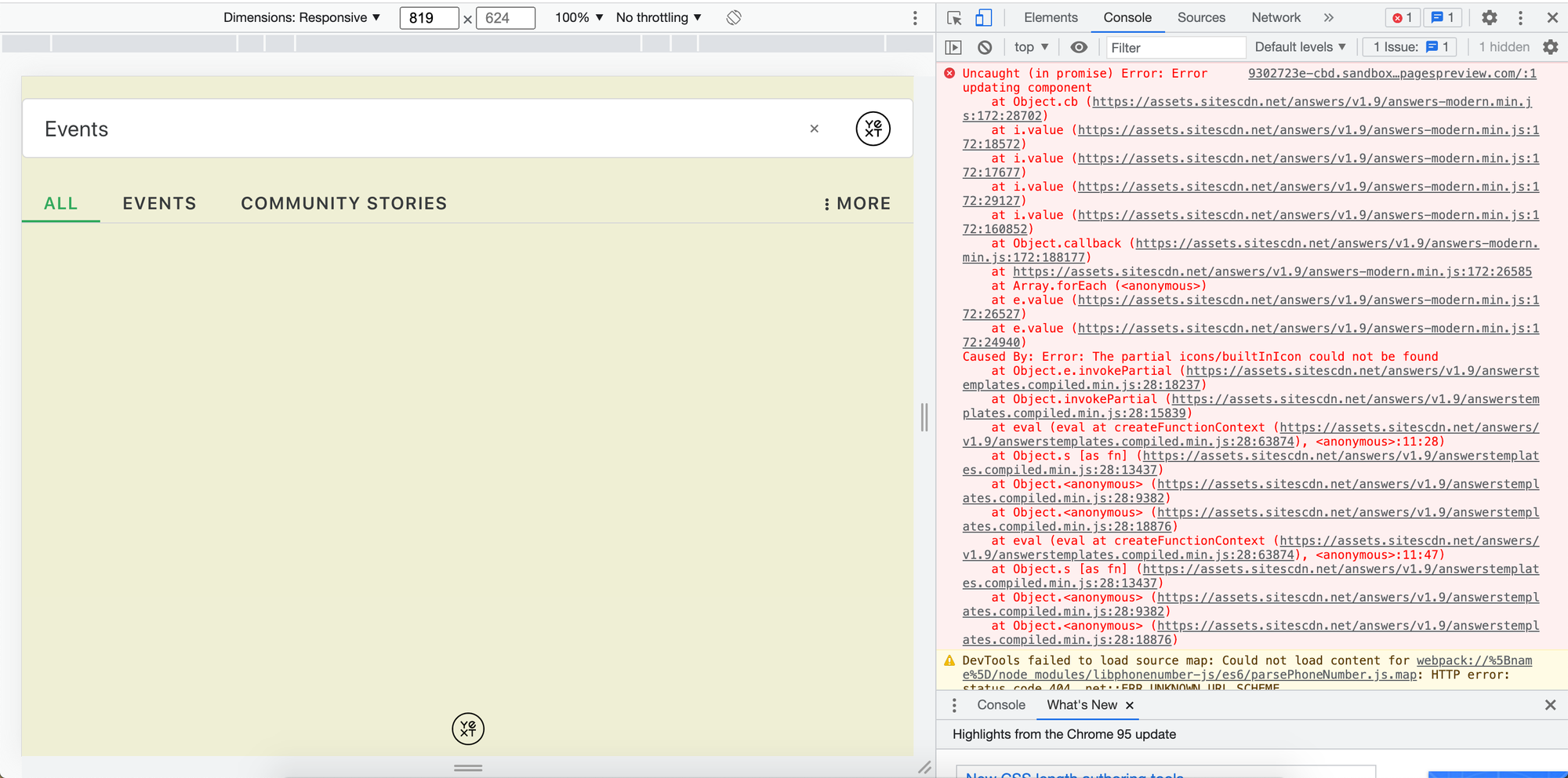Open DevTools settings gear icon
The width and height of the screenshot is (1568, 778).
tap(1490, 17)
